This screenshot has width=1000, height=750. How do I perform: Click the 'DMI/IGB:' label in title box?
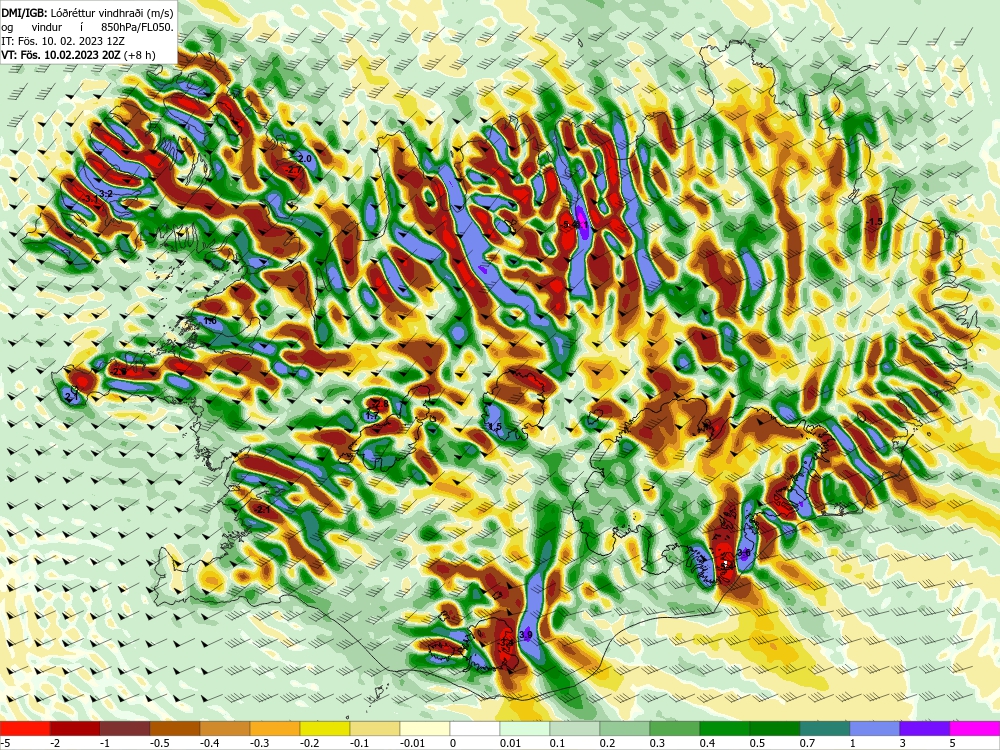tap(23, 12)
